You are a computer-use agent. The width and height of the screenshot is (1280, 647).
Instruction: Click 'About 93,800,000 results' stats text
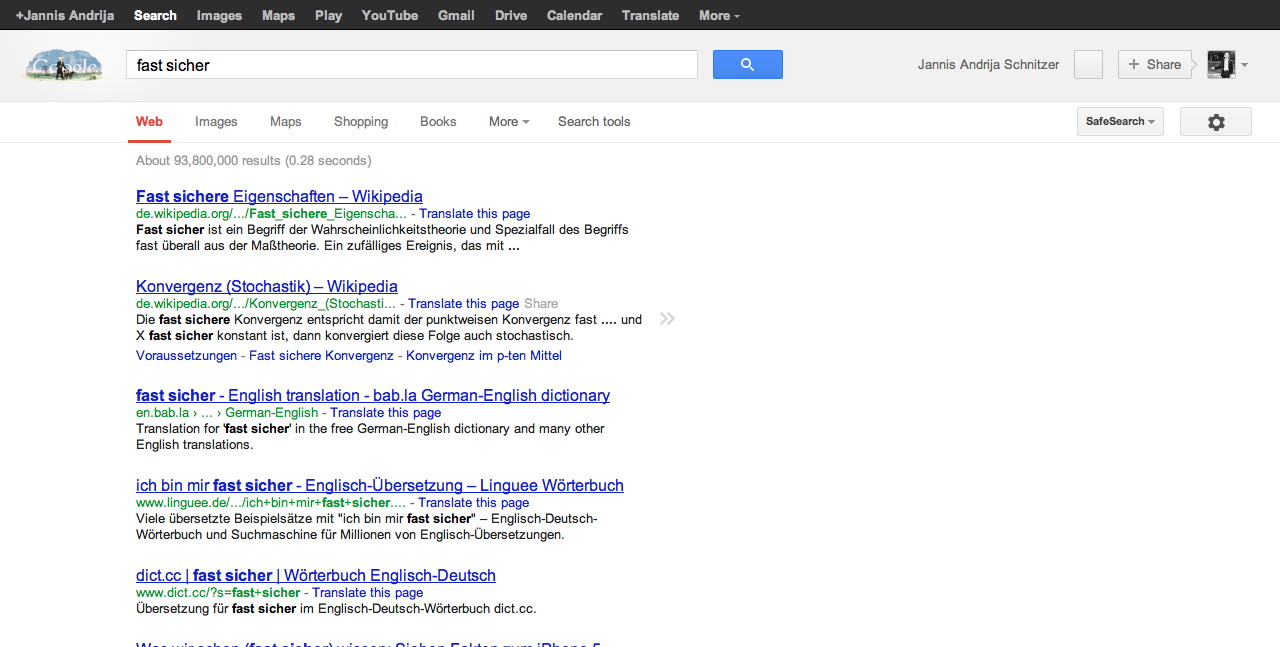(x=254, y=160)
